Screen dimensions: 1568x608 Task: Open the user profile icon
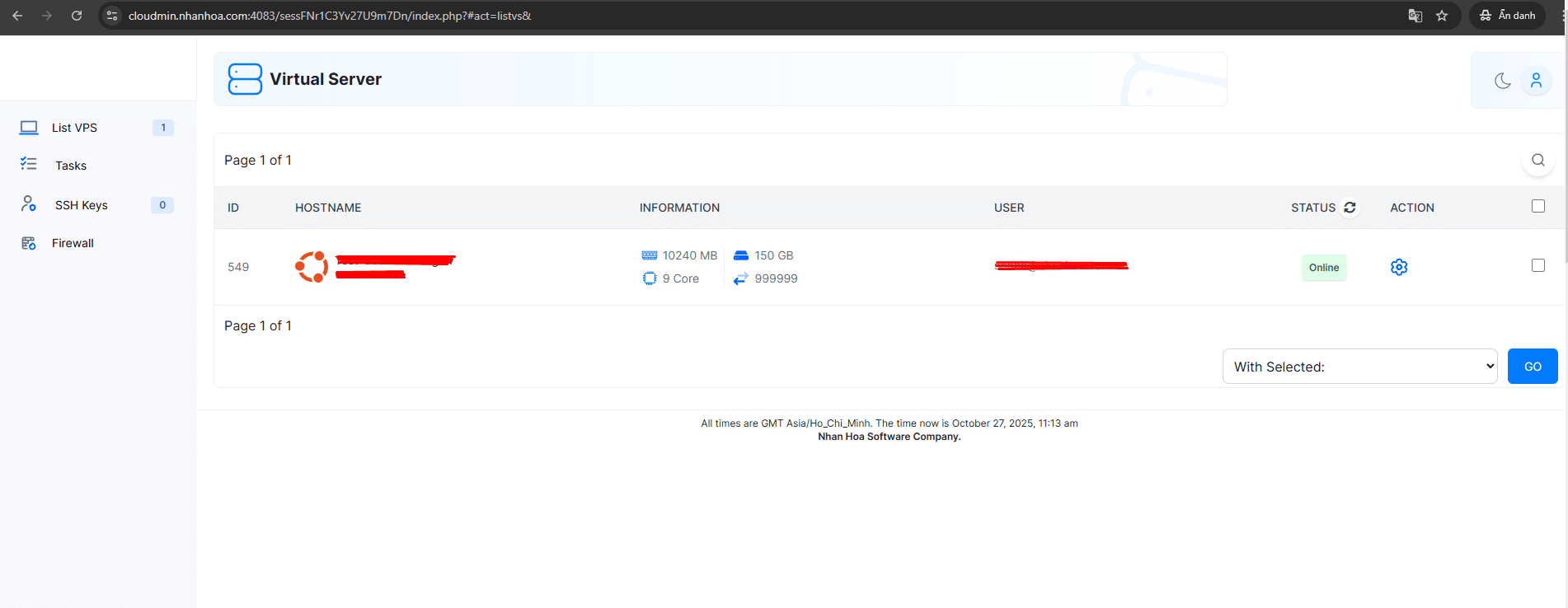coord(1536,81)
